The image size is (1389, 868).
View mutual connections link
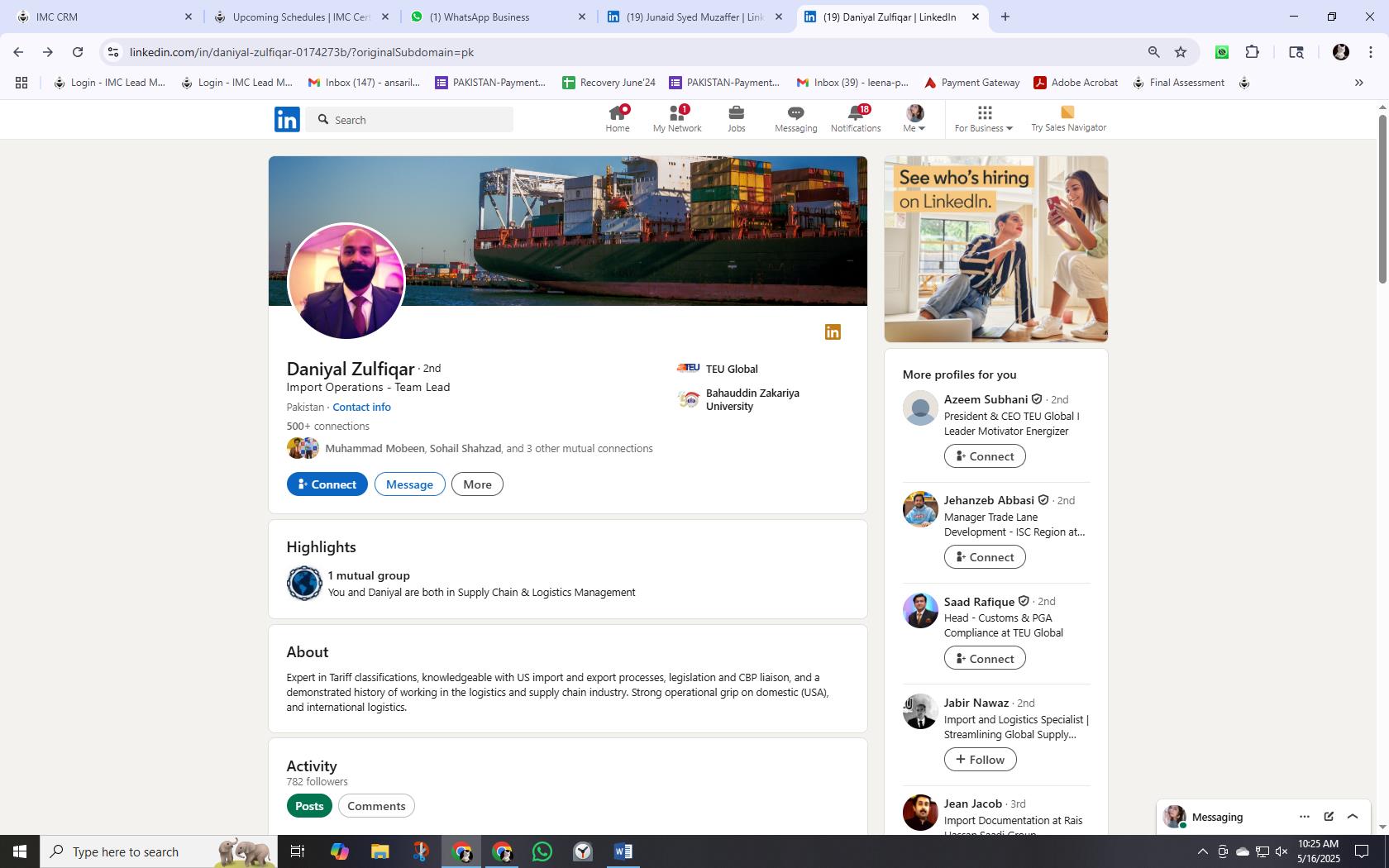click(x=489, y=448)
